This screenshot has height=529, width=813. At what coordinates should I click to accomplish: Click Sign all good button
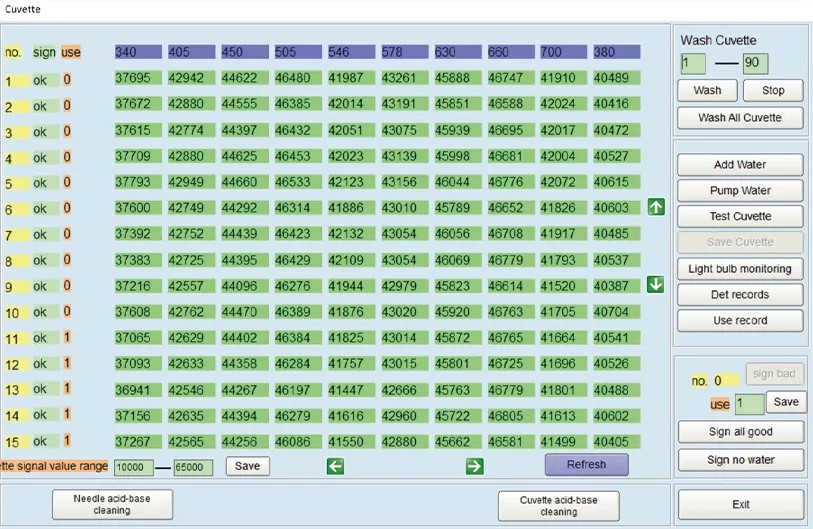(741, 431)
